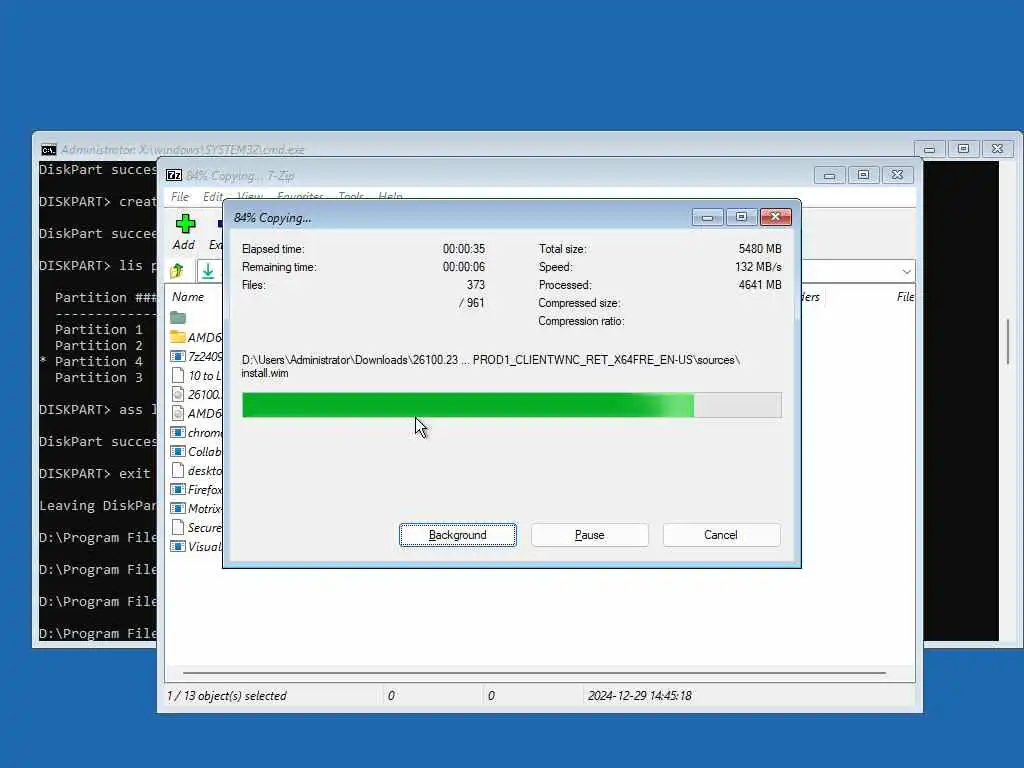Select the 7z2409 executable icon
The width and height of the screenshot is (1024, 768).
[178, 356]
